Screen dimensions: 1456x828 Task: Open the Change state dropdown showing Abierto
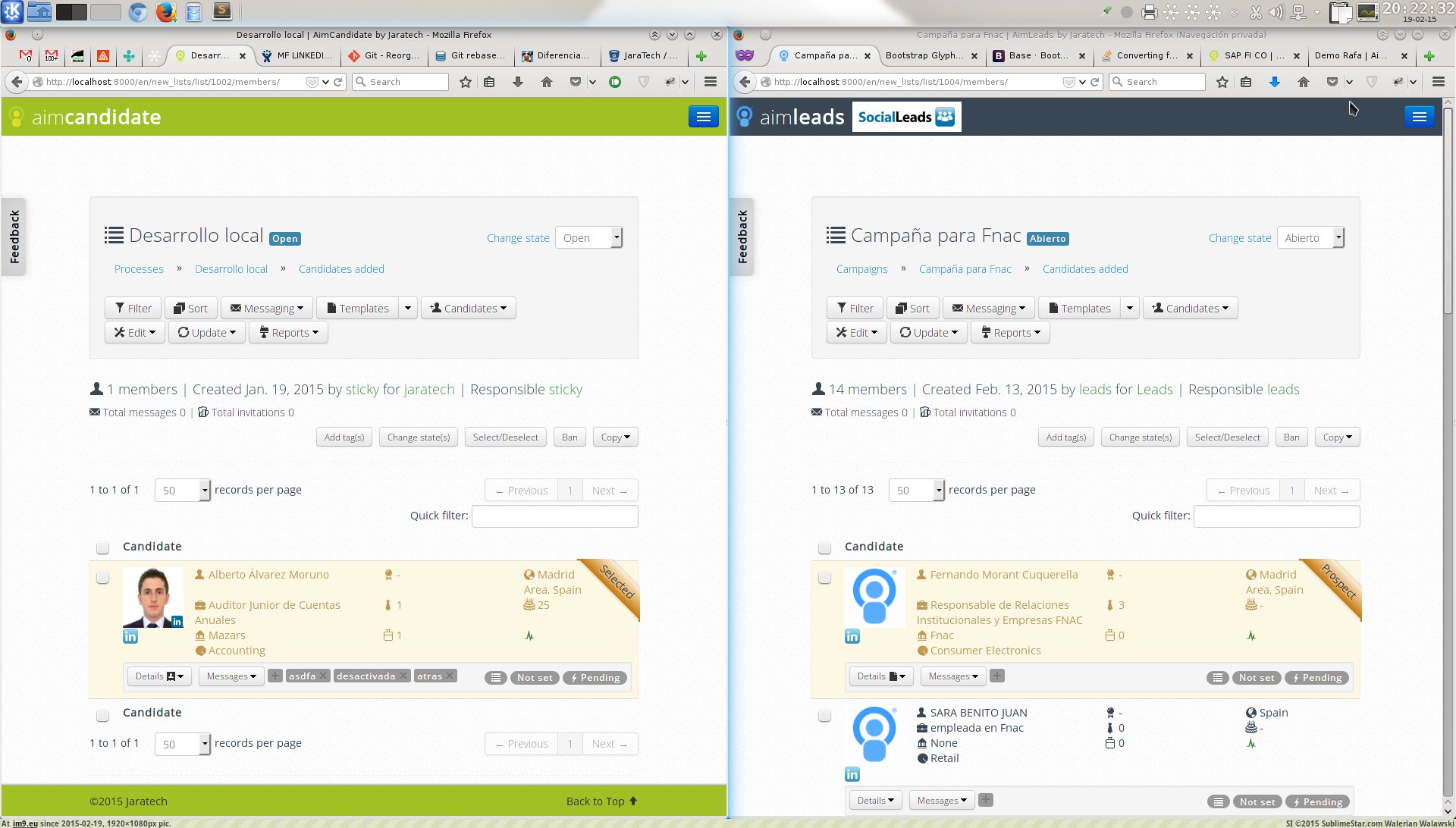coord(1310,238)
